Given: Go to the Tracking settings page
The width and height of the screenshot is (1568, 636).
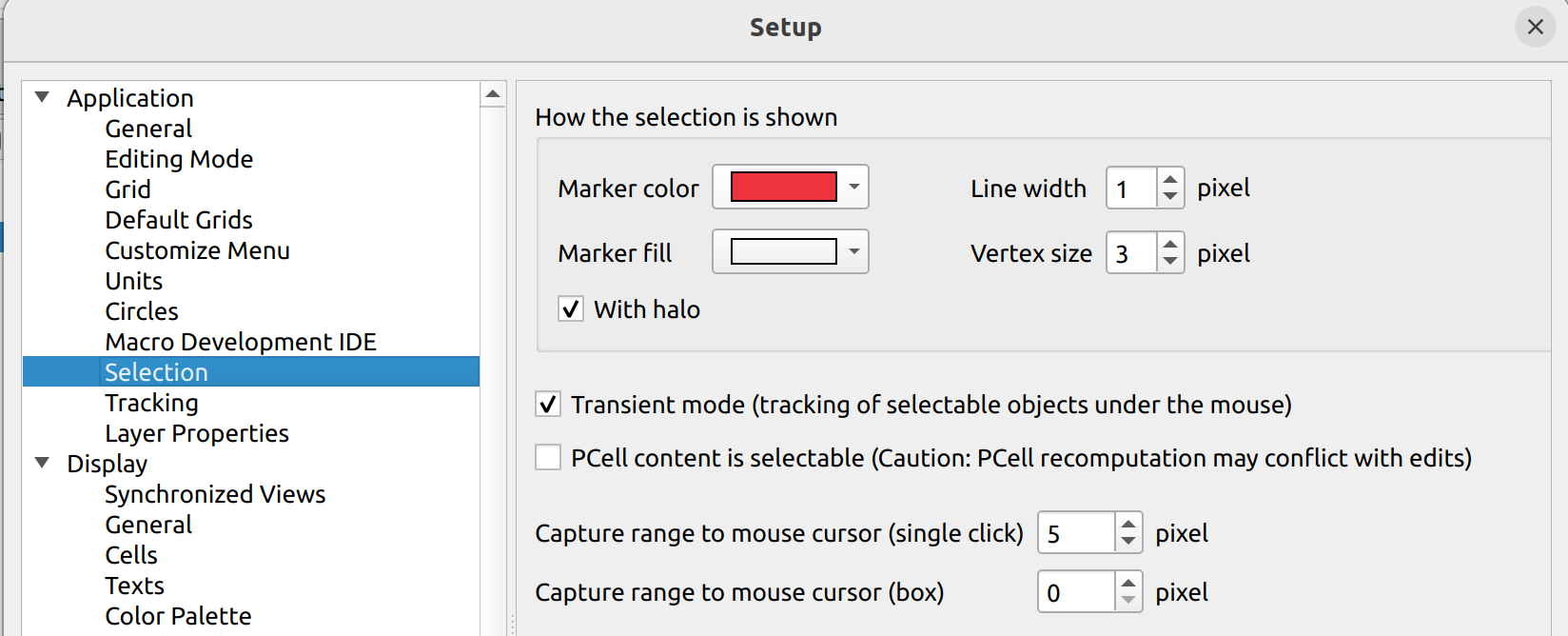Looking at the screenshot, I should pos(152,403).
